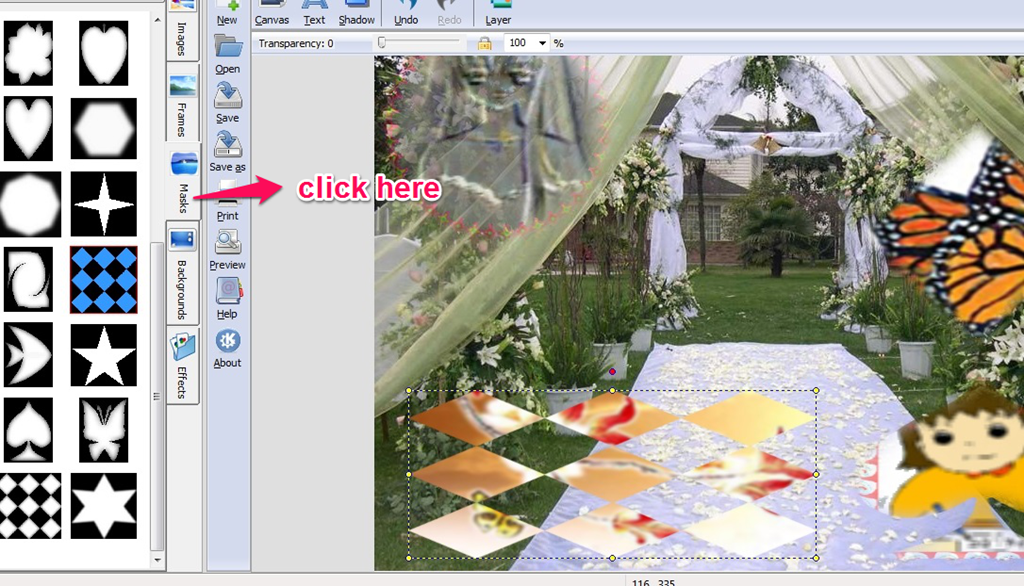Select the heart-shaped mask
This screenshot has height=586, width=1024.
pos(28,129)
